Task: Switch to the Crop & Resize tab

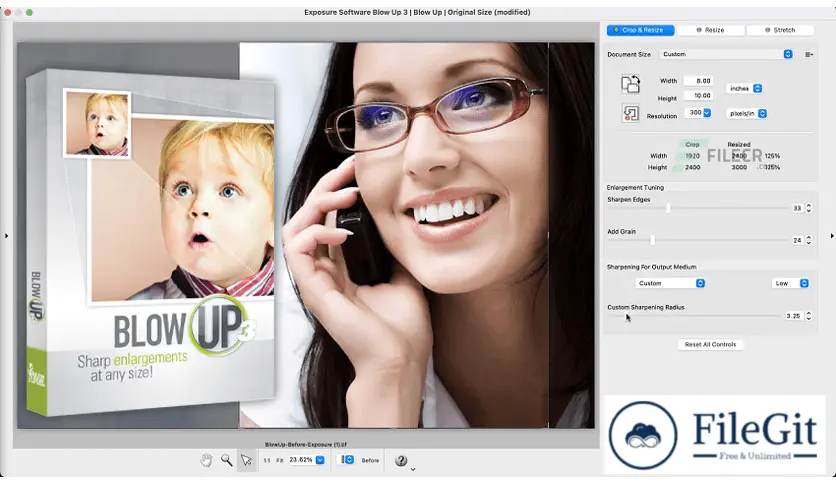Action: [x=640, y=30]
